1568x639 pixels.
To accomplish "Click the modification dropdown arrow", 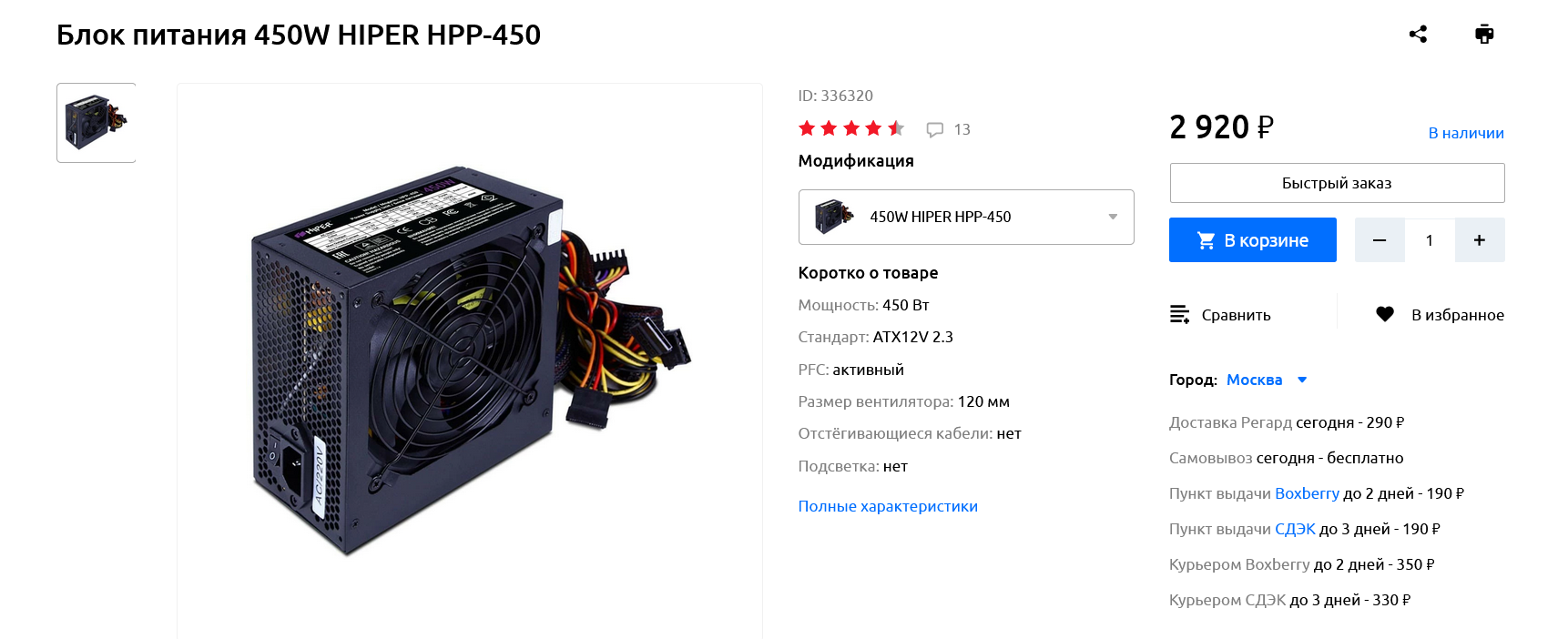I will (x=1113, y=217).
